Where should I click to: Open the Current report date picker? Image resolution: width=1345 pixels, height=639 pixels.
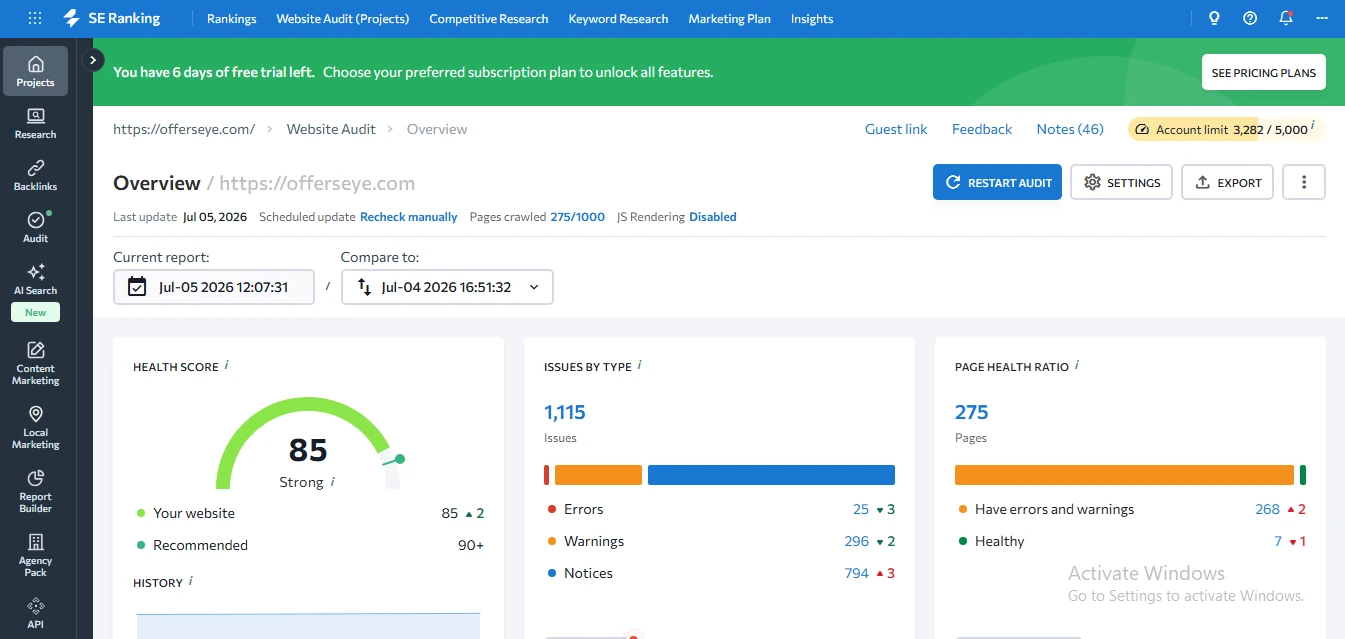pos(214,287)
